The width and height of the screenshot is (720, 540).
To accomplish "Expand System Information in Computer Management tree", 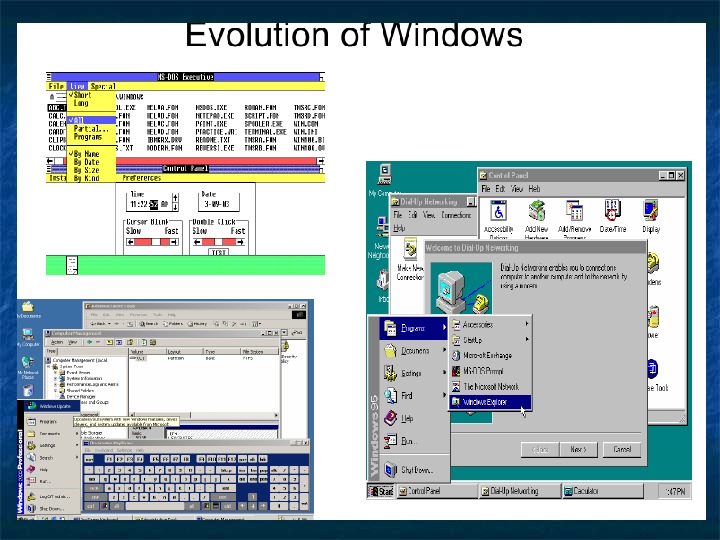I will click(x=56, y=378).
